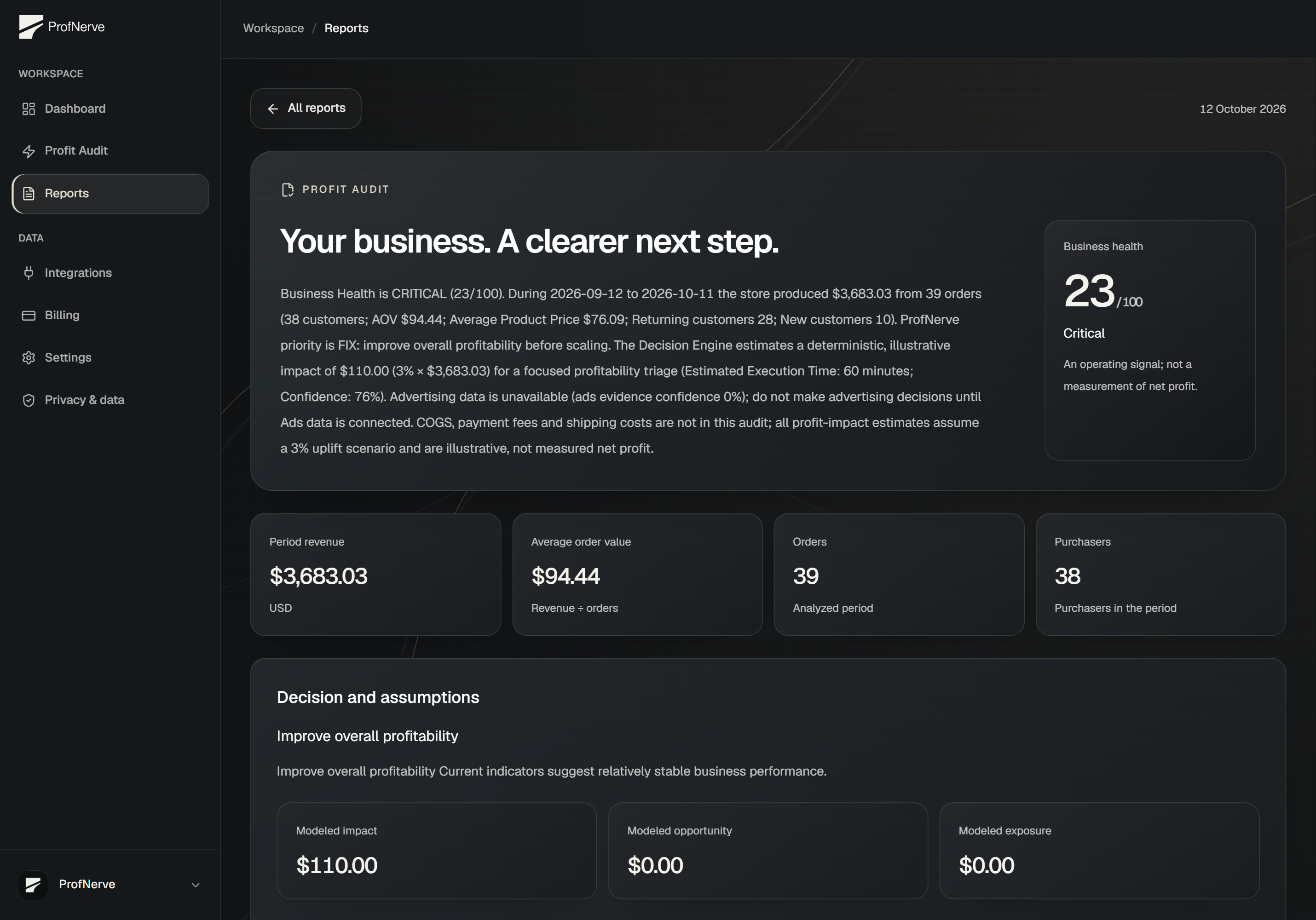Click the Profit Audit lightning bolt icon

(x=29, y=151)
